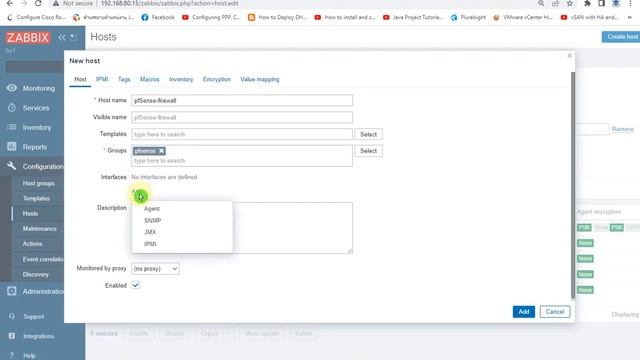Viewport: 640px width, 360px height.
Task: Open Maintenance in Configuration menu
Action: (x=40, y=229)
